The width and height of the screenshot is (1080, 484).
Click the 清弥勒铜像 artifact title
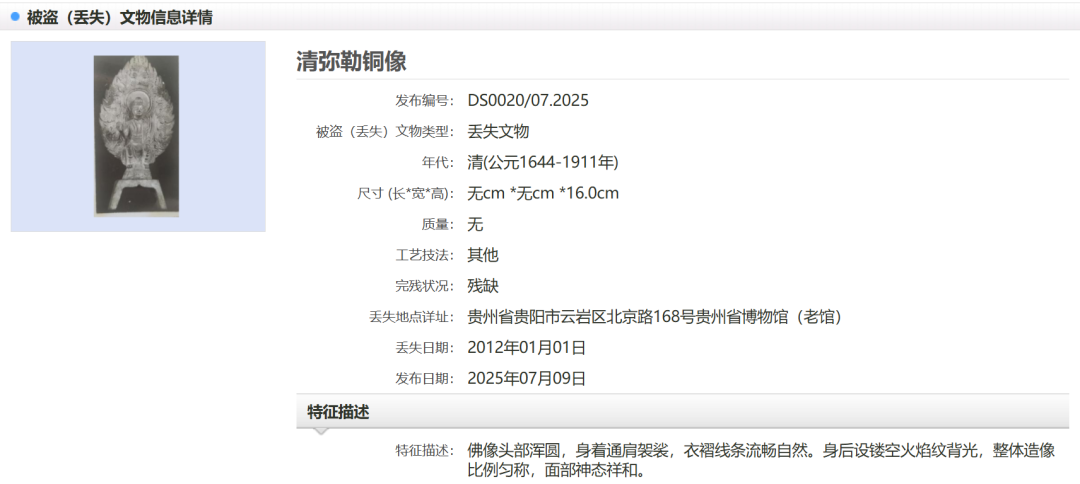click(351, 61)
